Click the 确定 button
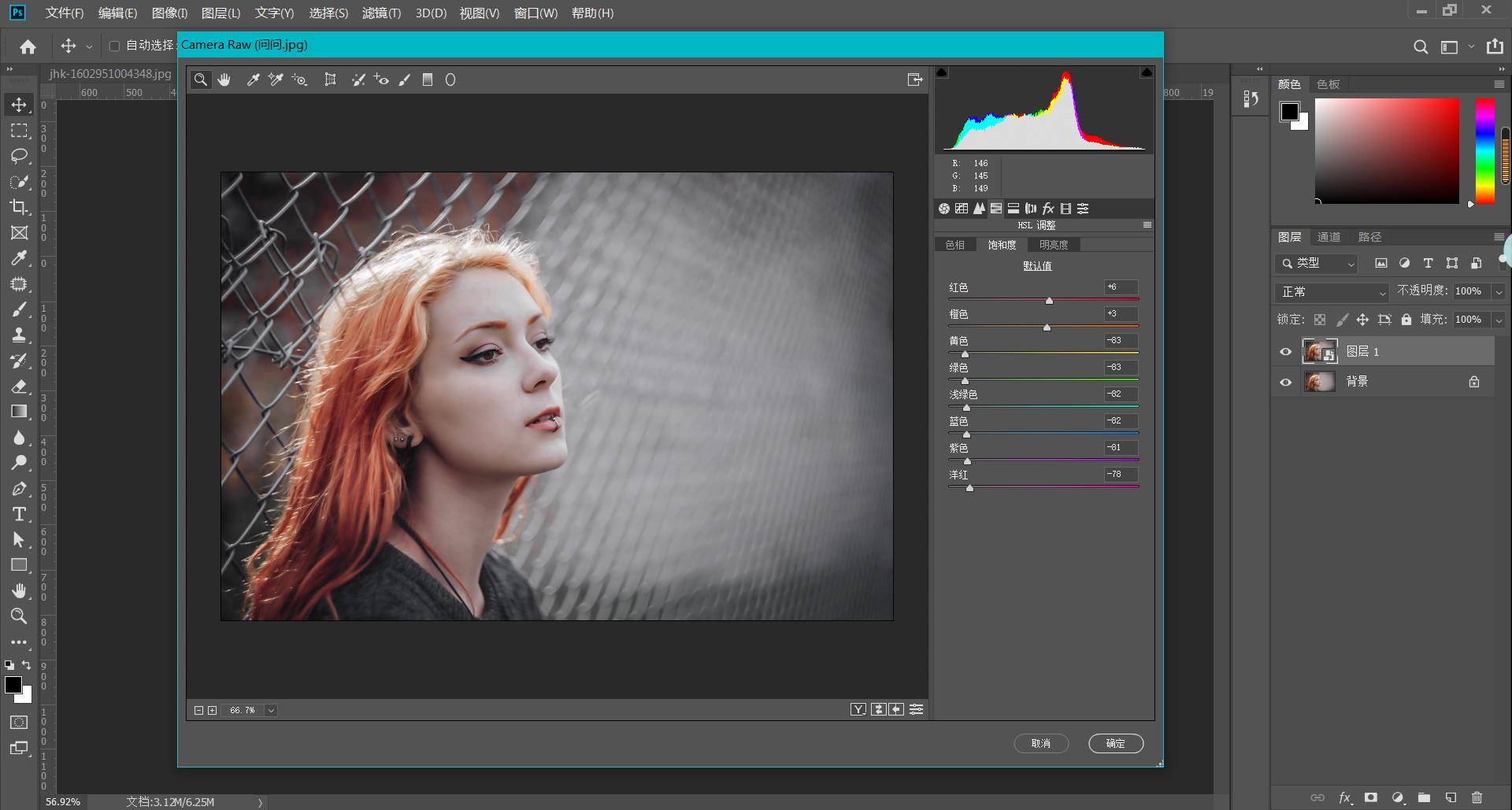Image resolution: width=1512 pixels, height=810 pixels. tap(1115, 743)
